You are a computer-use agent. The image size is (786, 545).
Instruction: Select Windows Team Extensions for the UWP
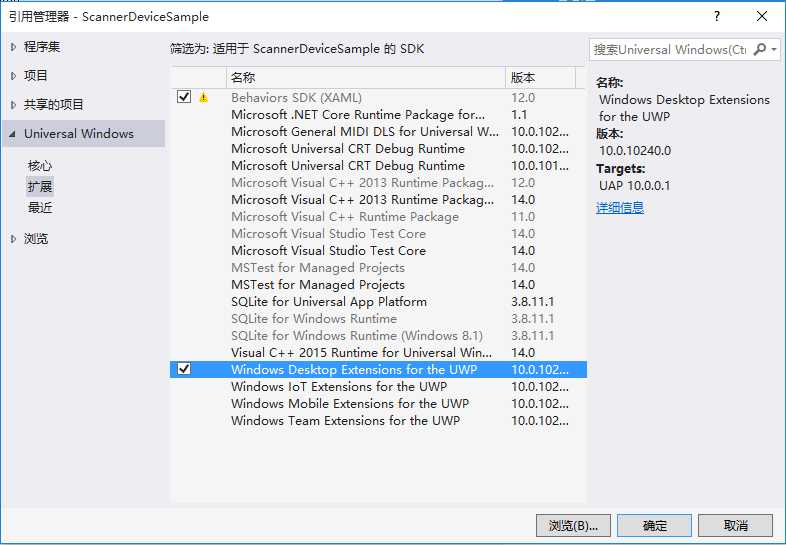[378, 421]
